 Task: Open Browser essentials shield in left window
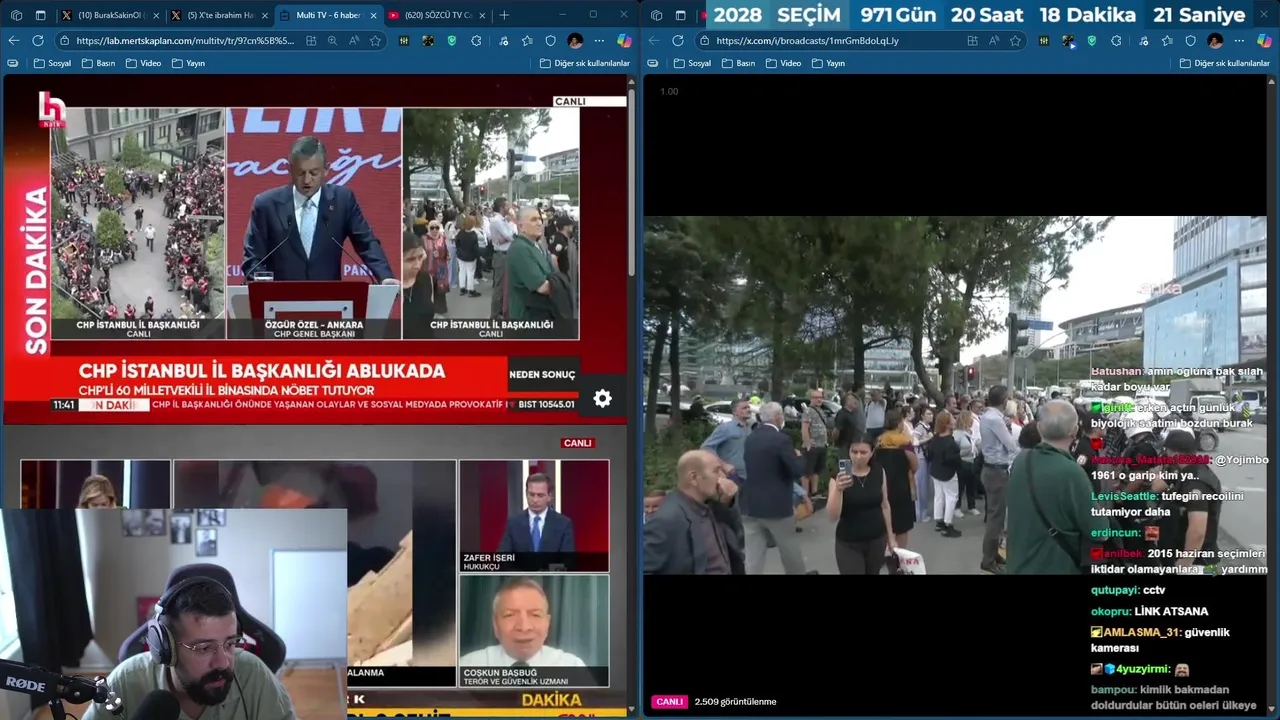click(551, 41)
